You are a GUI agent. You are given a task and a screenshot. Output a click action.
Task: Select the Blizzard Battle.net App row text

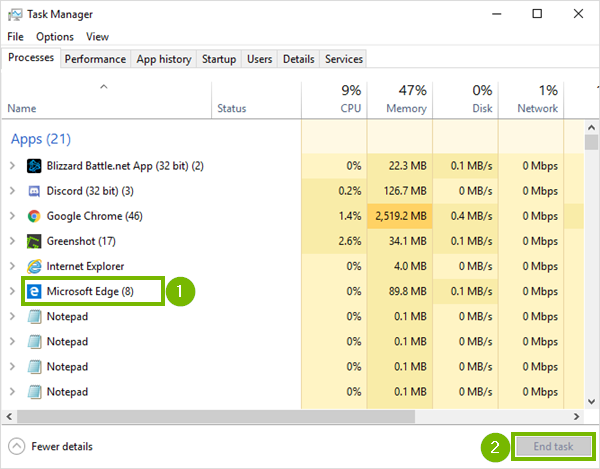point(125,166)
